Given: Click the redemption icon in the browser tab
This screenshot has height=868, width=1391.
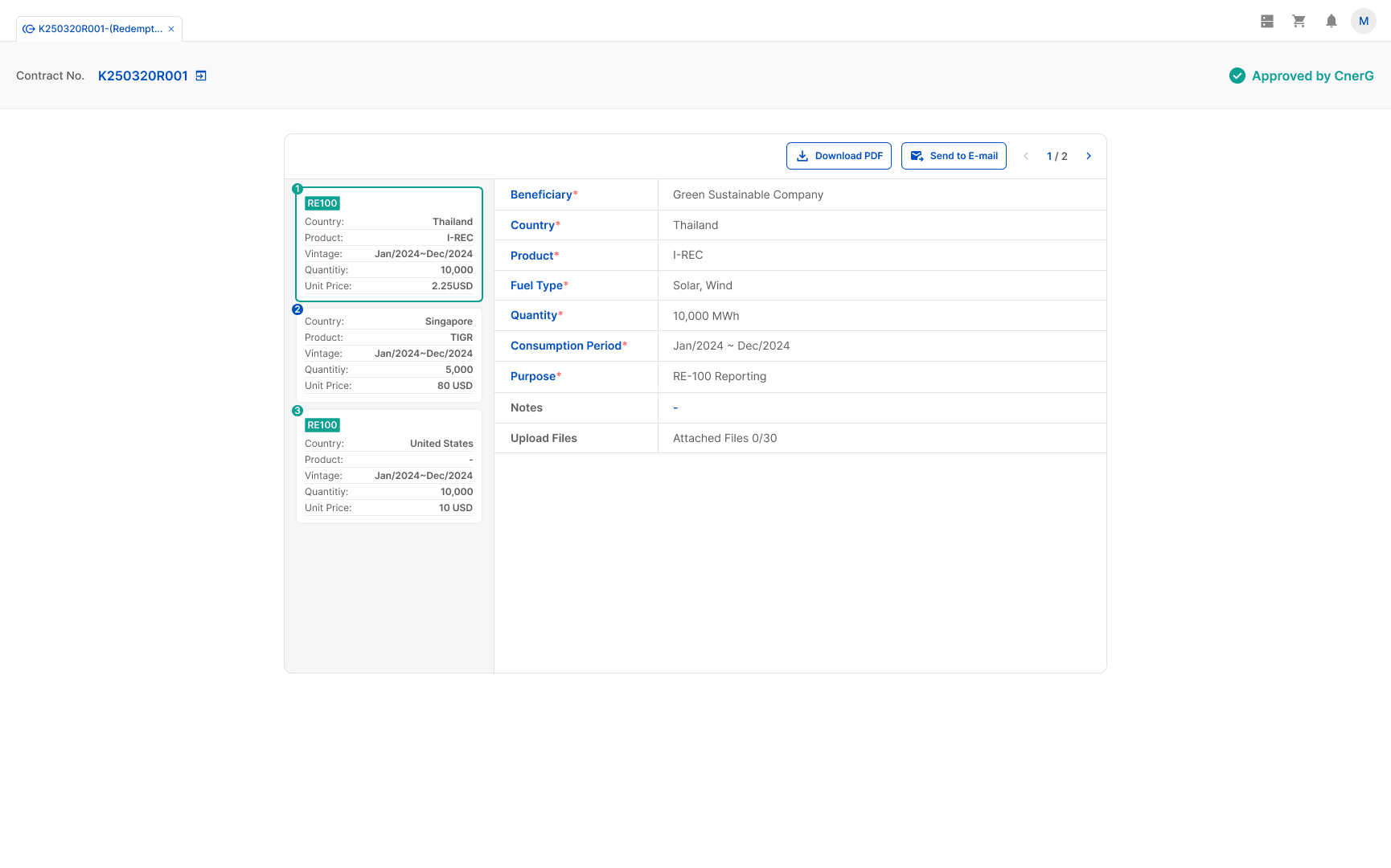Looking at the screenshot, I should tap(29, 28).
